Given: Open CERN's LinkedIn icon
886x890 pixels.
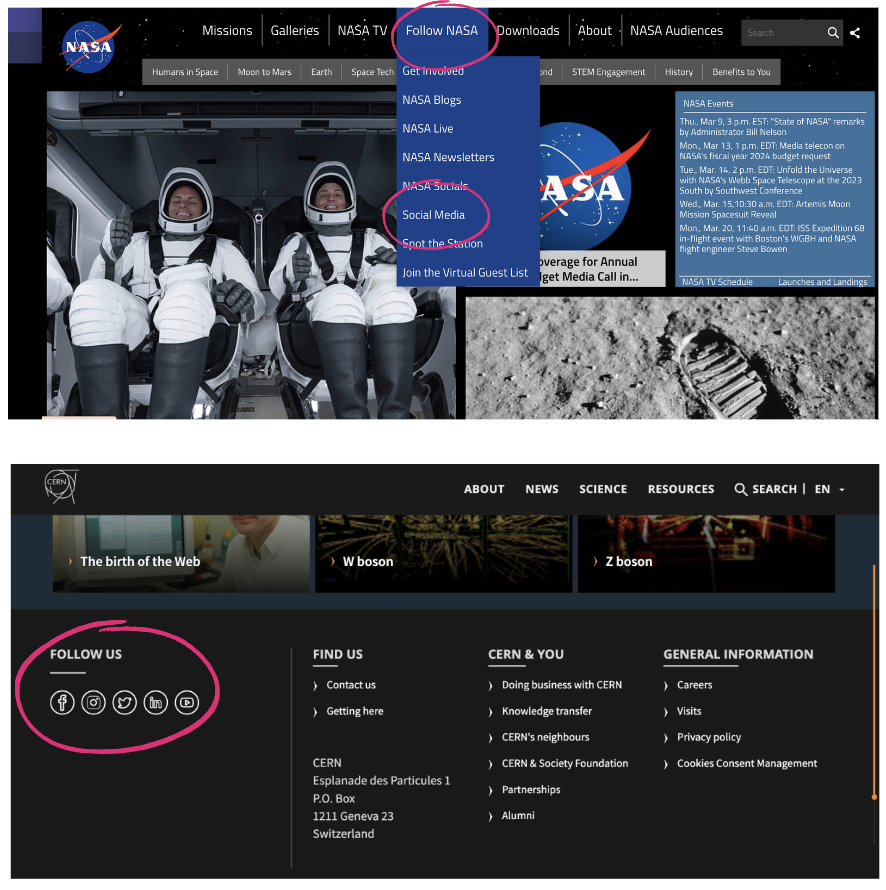Looking at the screenshot, I should coord(156,702).
